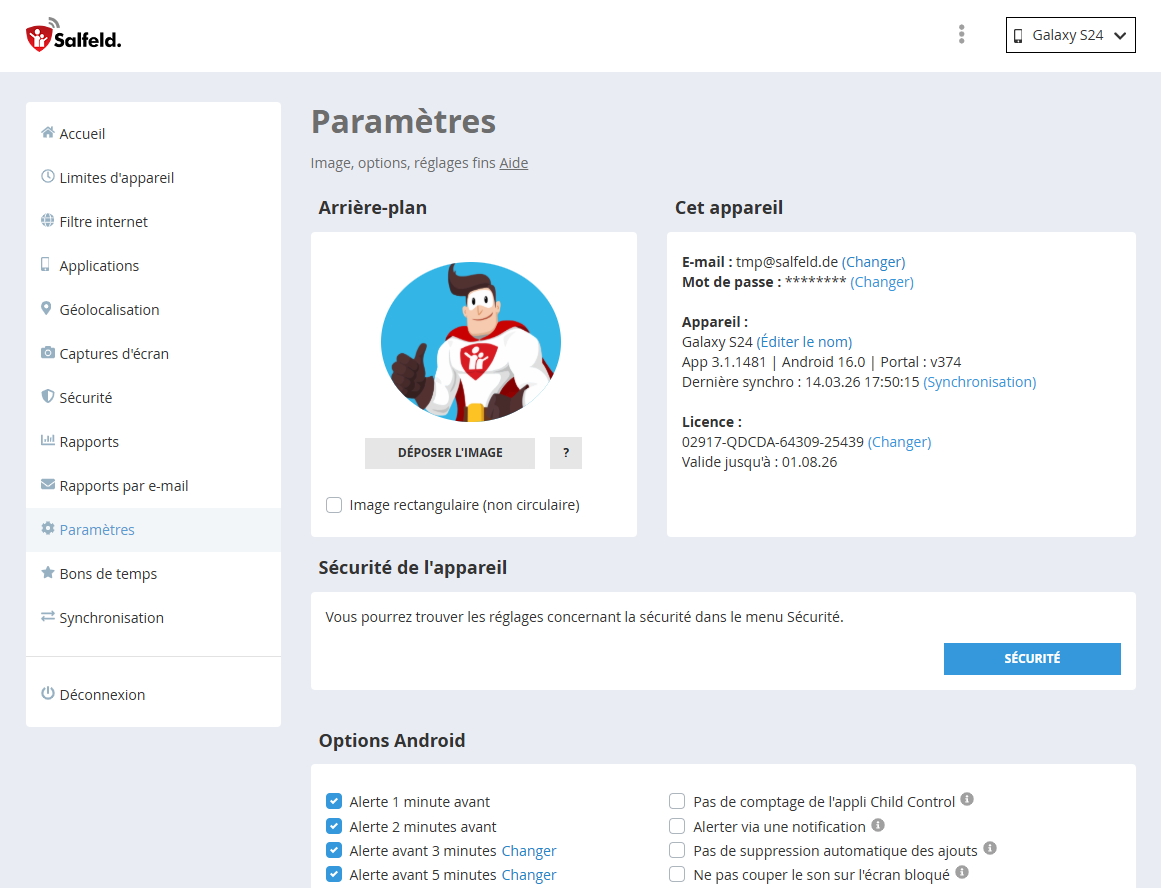Click the camera icon for Captures d'écran
The image size is (1161, 888).
(47, 353)
